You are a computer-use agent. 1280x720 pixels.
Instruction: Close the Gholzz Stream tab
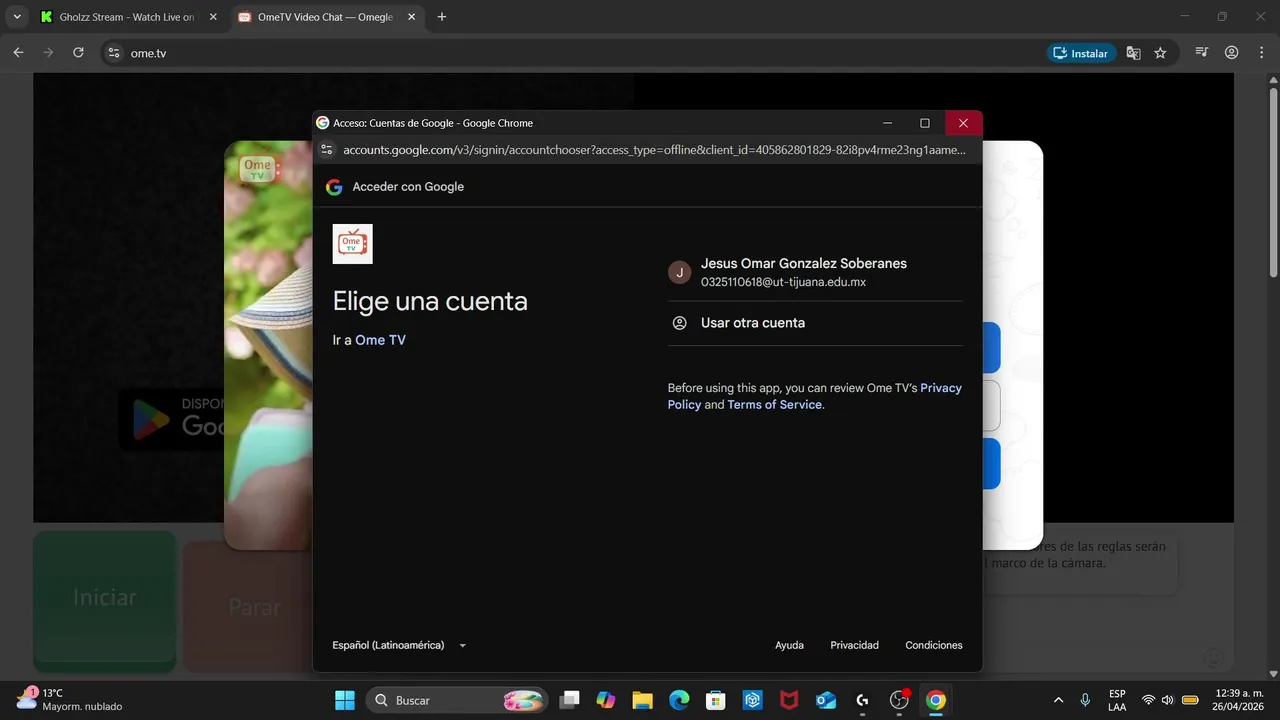pos(212,17)
